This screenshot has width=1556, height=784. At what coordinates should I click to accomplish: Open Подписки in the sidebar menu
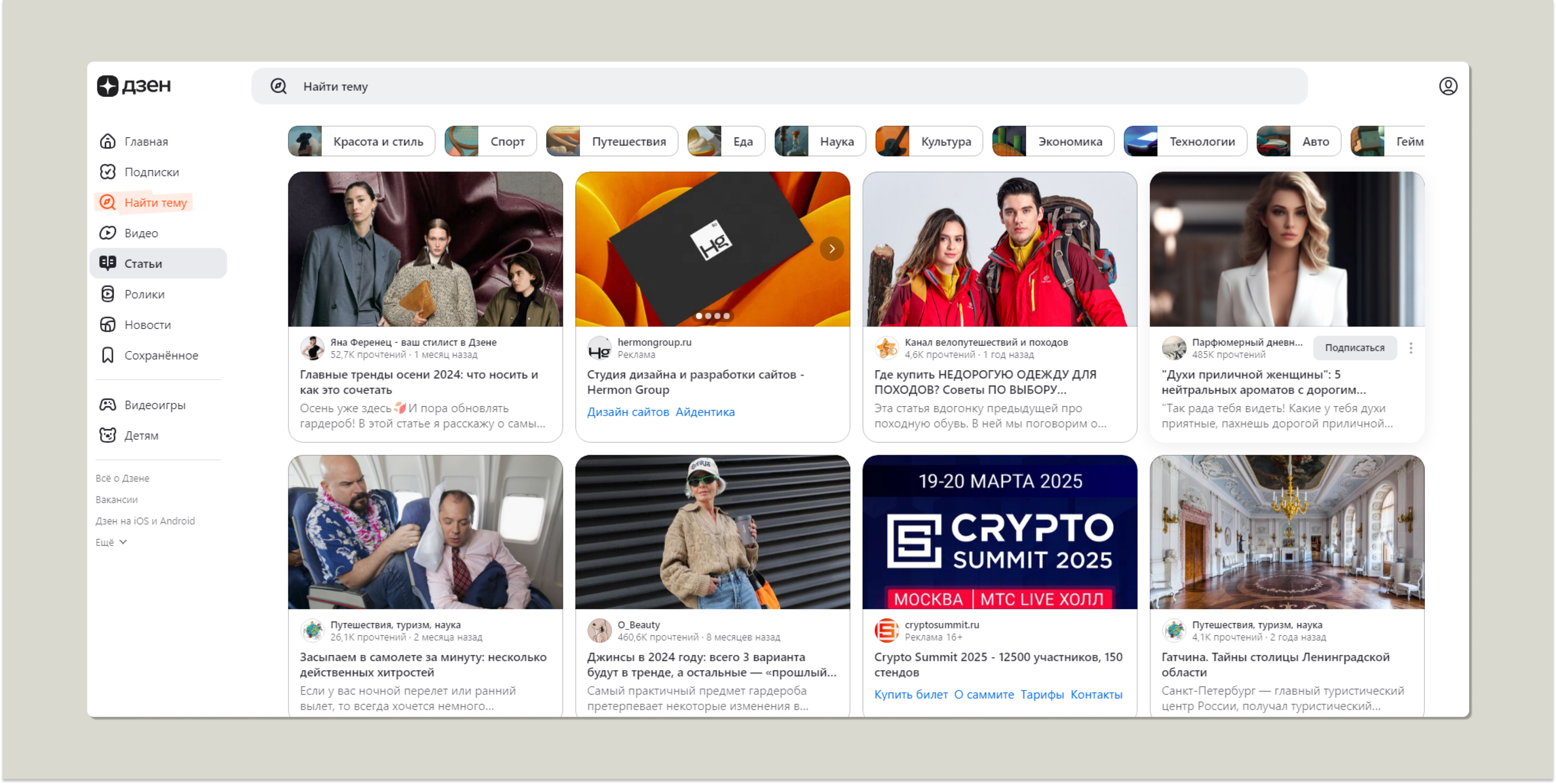pos(158,172)
